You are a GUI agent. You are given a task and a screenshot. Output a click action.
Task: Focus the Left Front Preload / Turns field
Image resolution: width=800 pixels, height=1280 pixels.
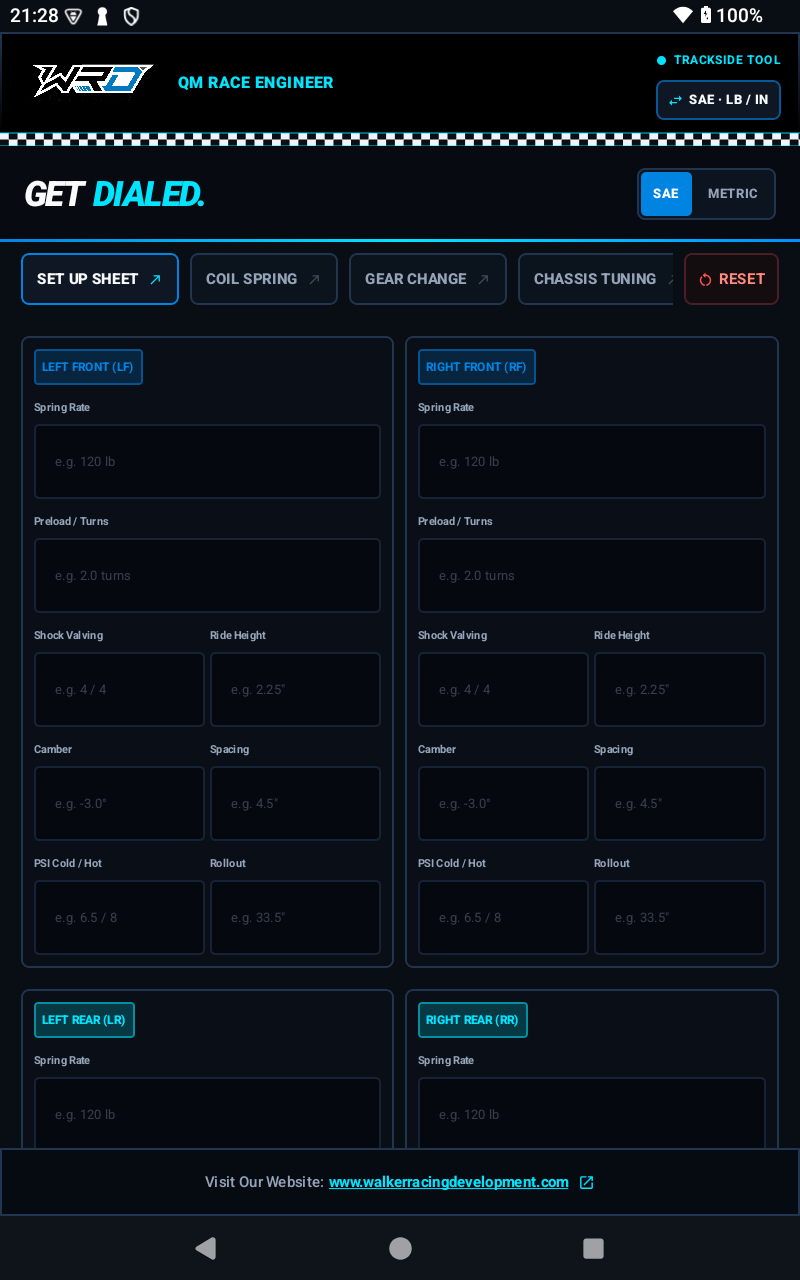(207, 576)
